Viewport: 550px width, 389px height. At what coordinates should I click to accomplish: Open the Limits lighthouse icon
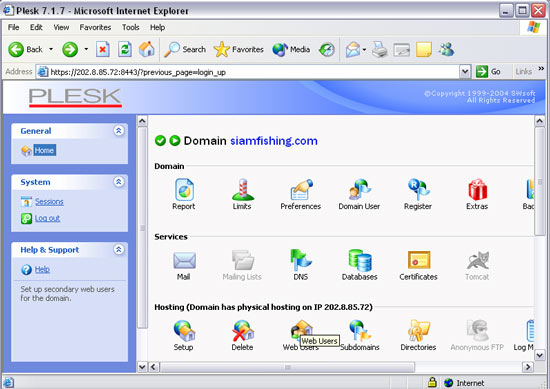(242, 190)
